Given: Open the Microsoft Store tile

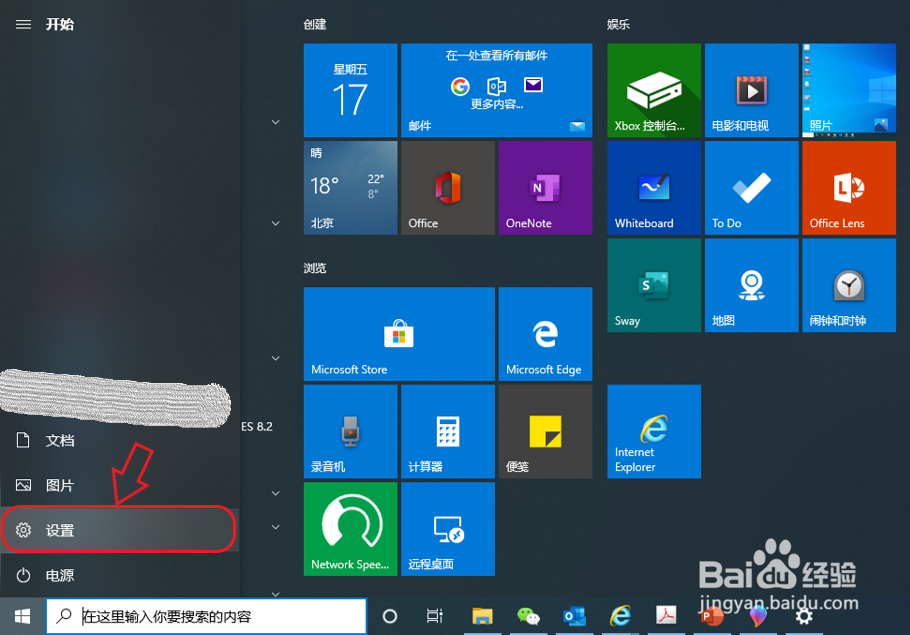Looking at the screenshot, I should (x=399, y=334).
